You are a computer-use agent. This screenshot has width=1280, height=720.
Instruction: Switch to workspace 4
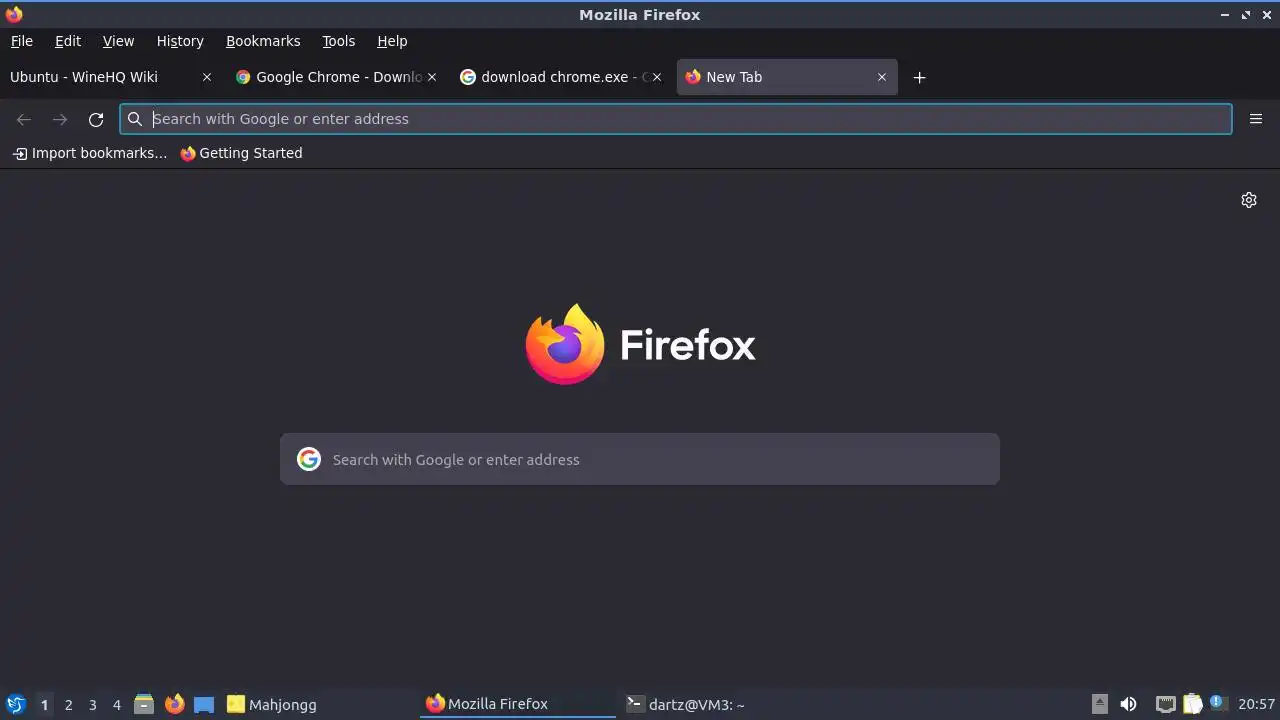tap(116, 704)
